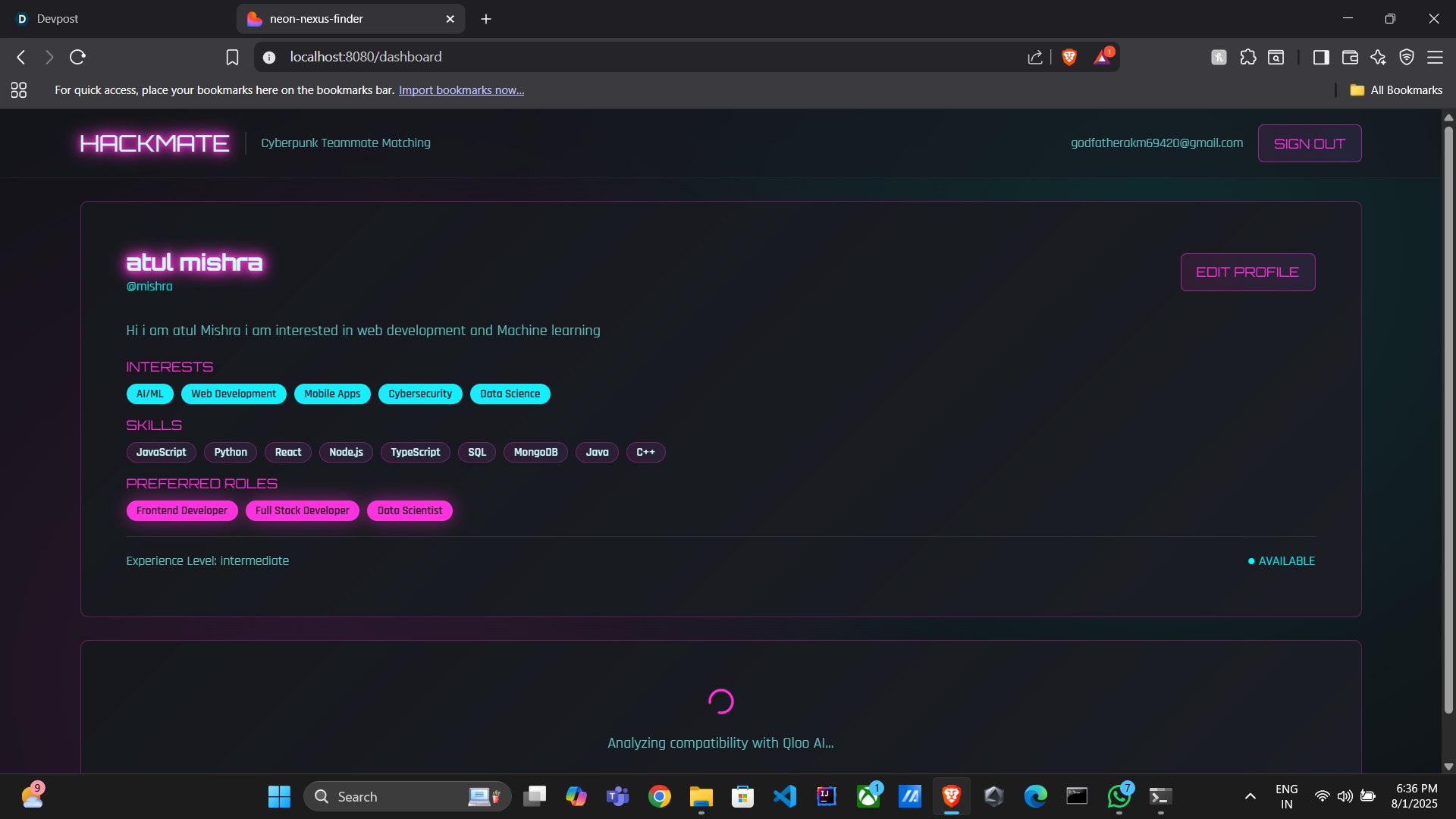Click the share page icon
This screenshot has height=819, width=1456.
click(1035, 58)
